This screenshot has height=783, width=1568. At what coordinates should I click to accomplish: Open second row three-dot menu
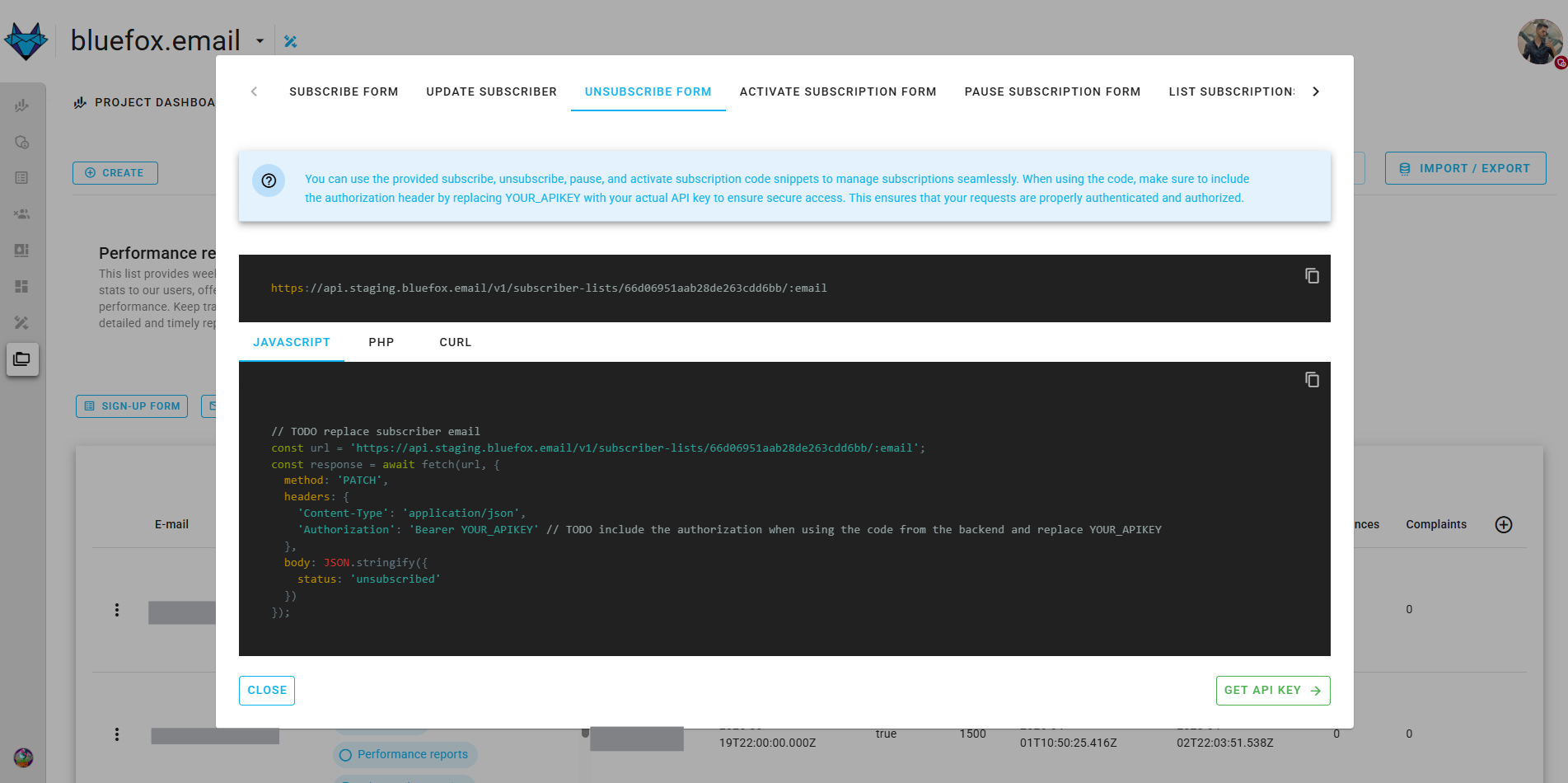click(x=117, y=734)
